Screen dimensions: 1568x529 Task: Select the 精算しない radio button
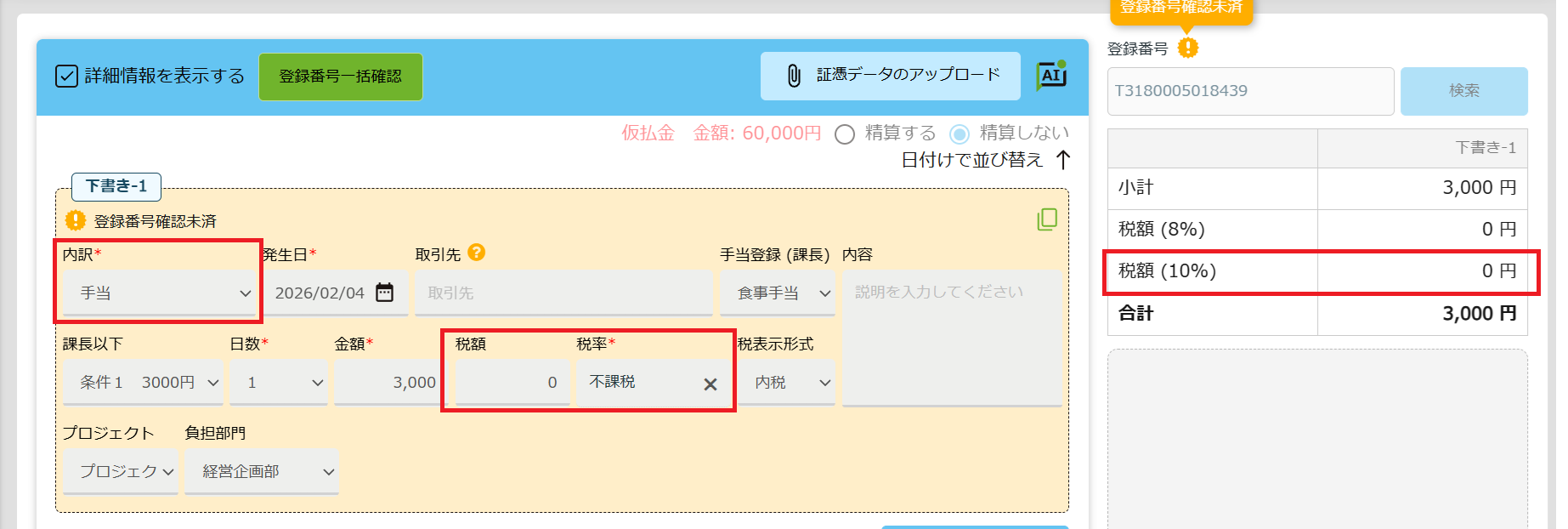(959, 134)
